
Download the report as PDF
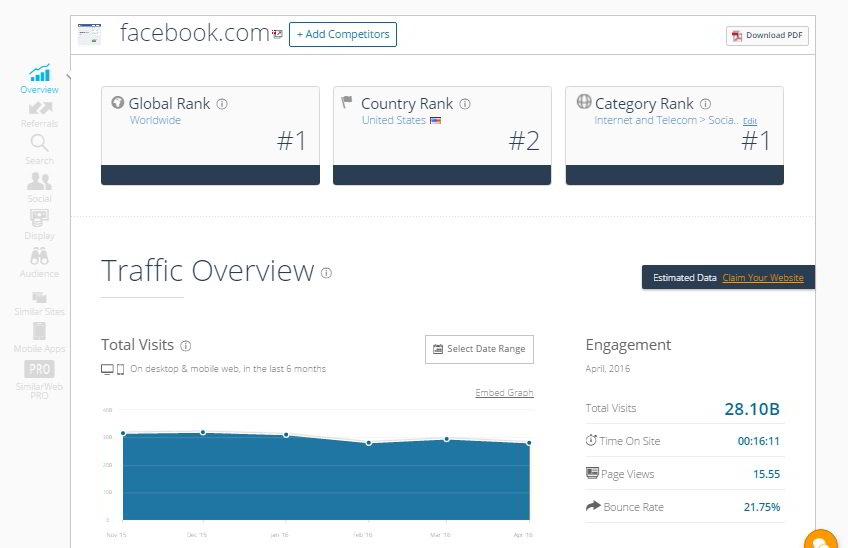click(x=767, y=36)
